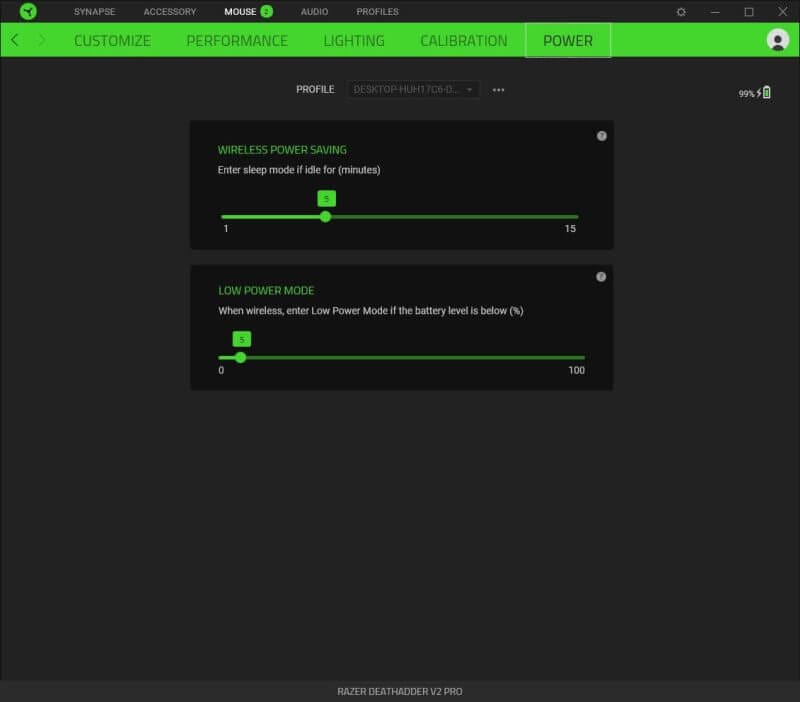Go to the Calibration tab

(464, 41)
